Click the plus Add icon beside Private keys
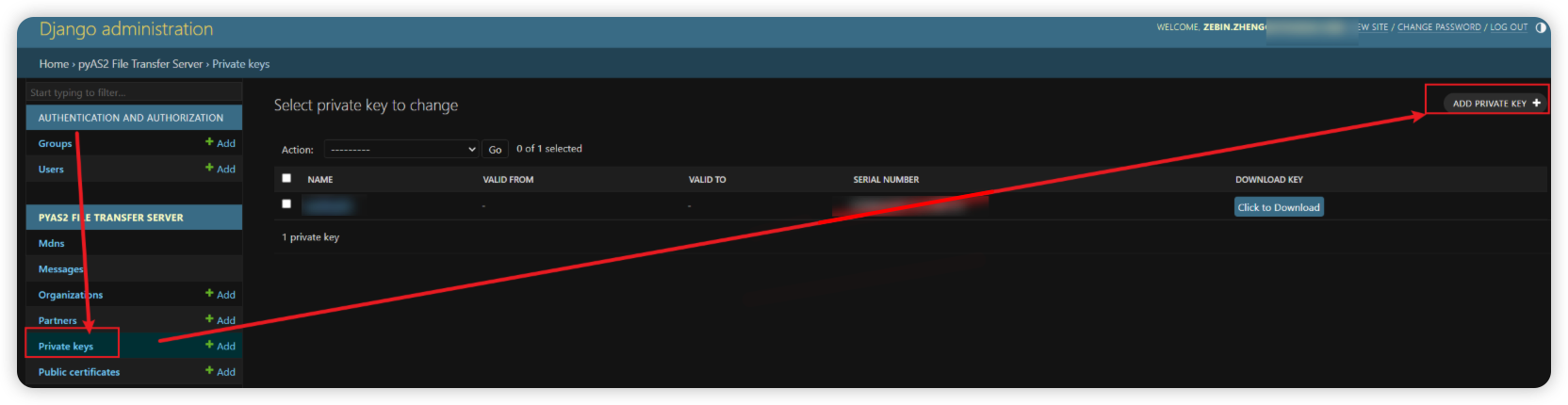 tap(209, 345)
